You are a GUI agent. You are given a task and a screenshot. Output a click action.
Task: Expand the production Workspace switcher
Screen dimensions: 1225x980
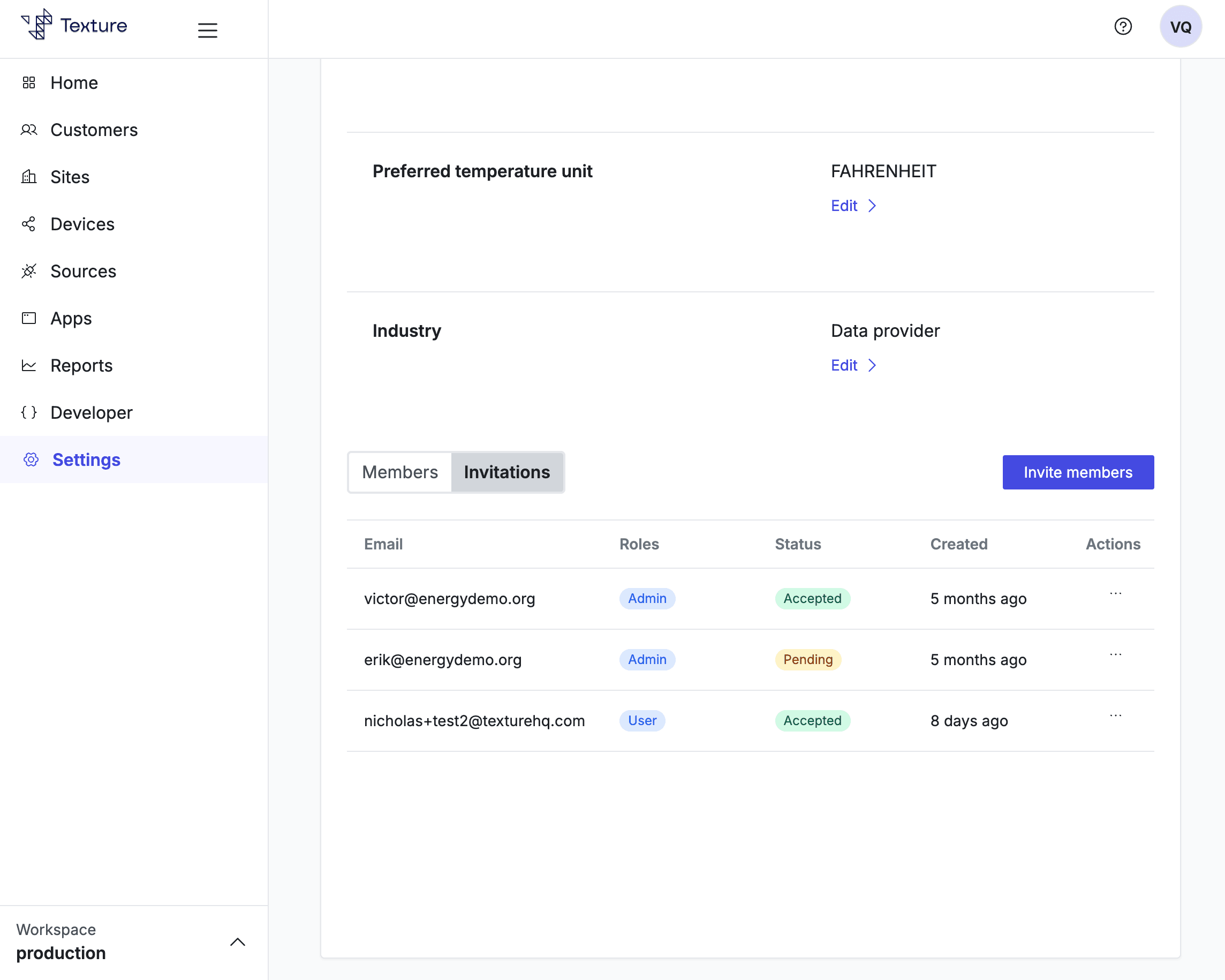click(238, 942)
